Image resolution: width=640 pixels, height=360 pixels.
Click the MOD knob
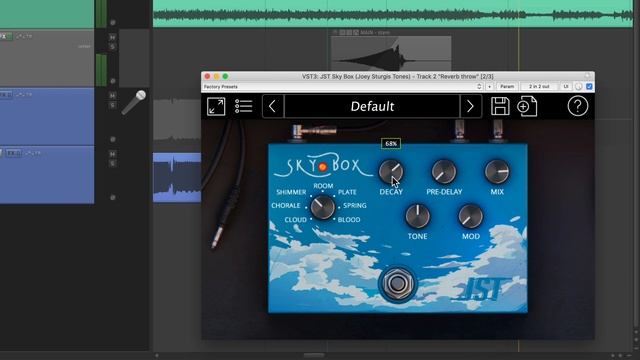pos(470,216)
